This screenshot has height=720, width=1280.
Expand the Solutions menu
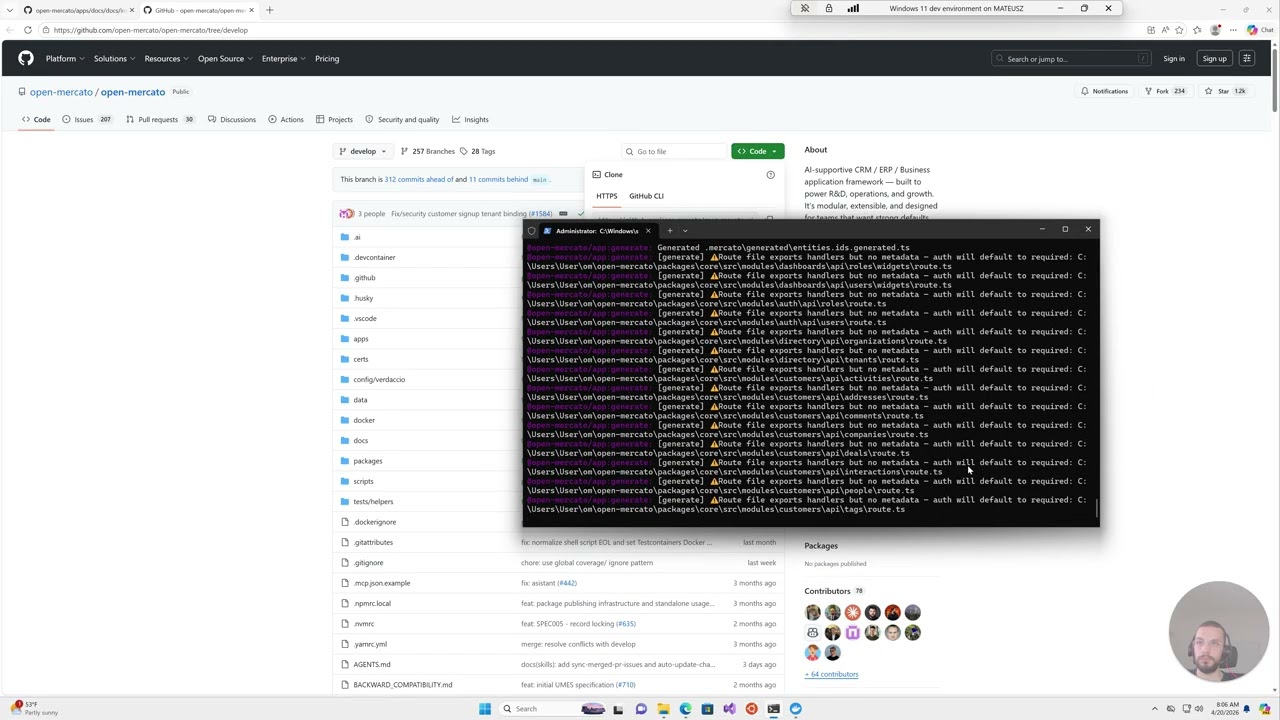[x=114, y=58]
